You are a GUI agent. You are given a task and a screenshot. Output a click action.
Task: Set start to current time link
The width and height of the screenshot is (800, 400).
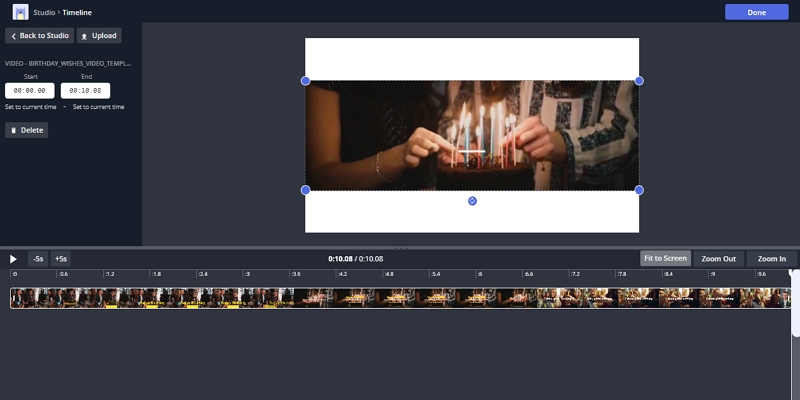pos(31,107)
